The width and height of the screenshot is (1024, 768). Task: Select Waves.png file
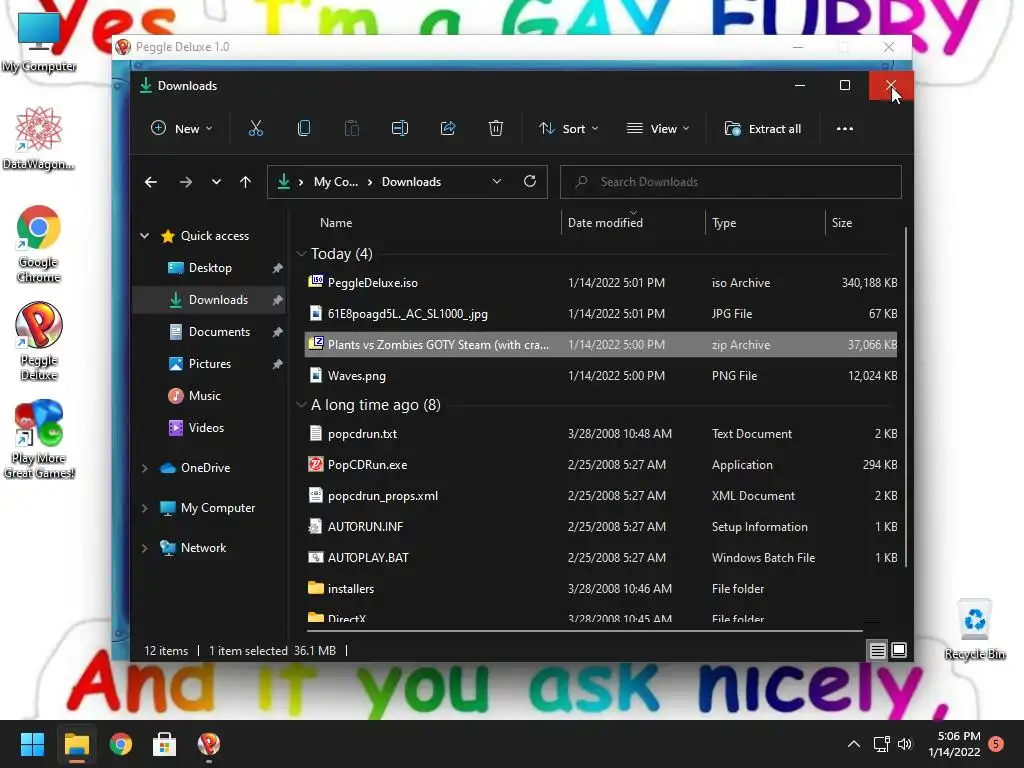[601, 376]
